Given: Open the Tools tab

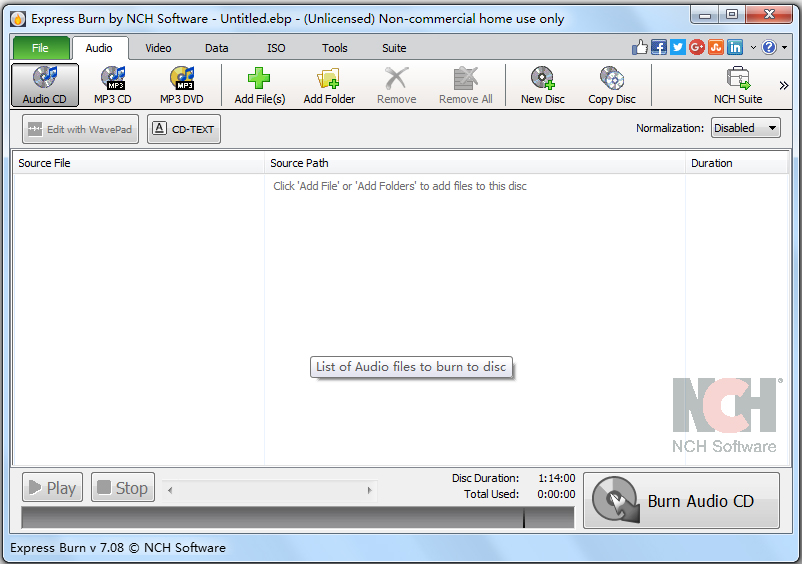Looking at the screenshot, I should (335, 48).
